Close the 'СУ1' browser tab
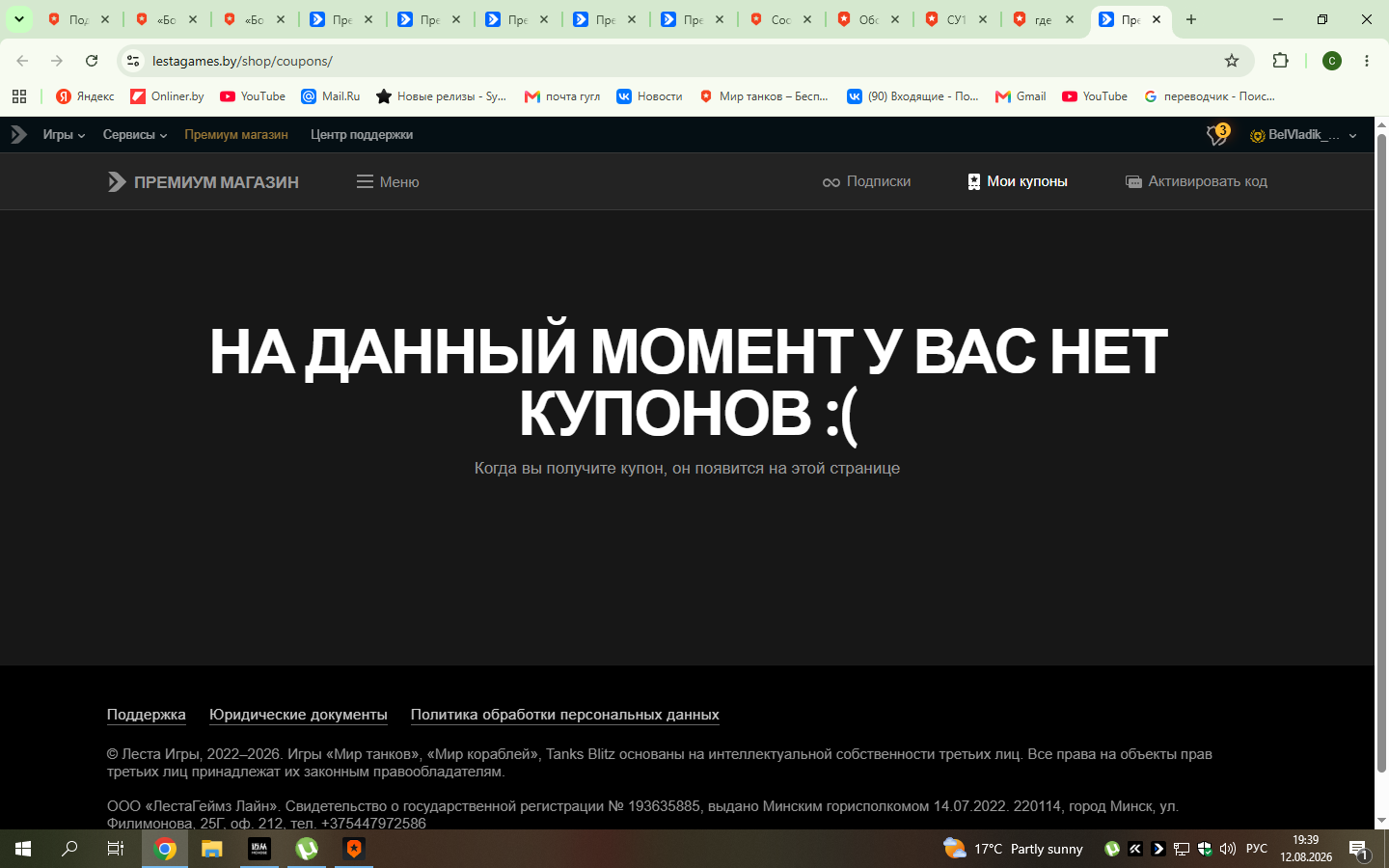This screenshot has width=1389, height=868. click(x=982, y=19)
